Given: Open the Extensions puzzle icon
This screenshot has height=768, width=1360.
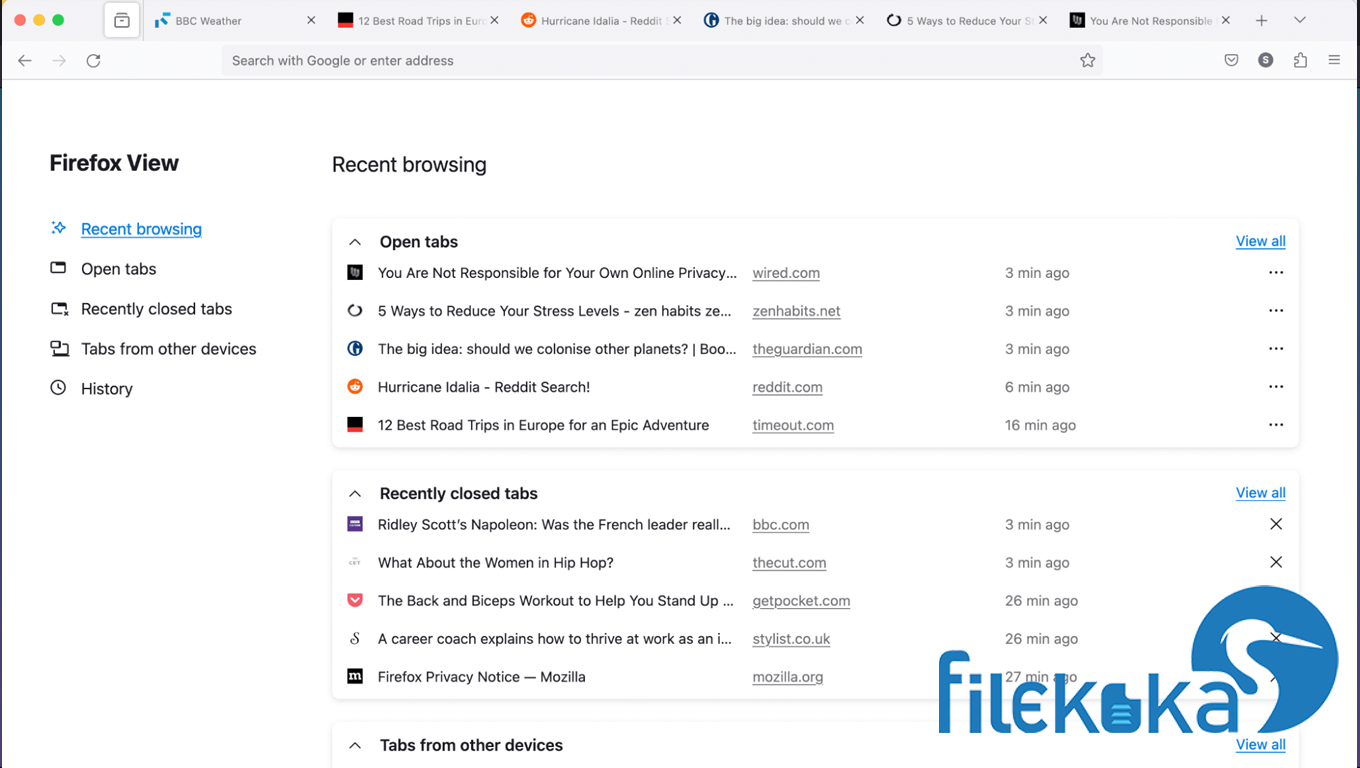Looking at the screenshot, I should [x=1300, y=61].
